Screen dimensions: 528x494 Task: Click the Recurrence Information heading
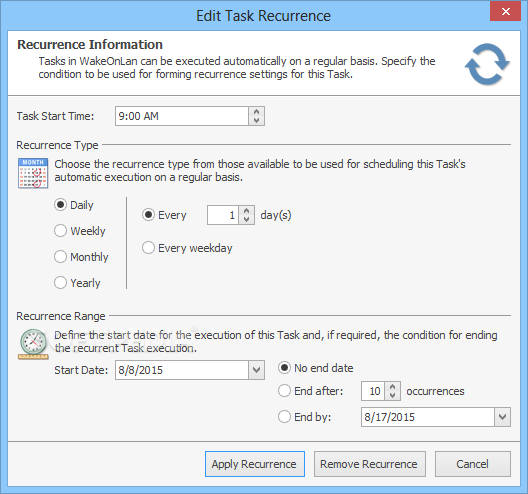(x=90, y=44)
